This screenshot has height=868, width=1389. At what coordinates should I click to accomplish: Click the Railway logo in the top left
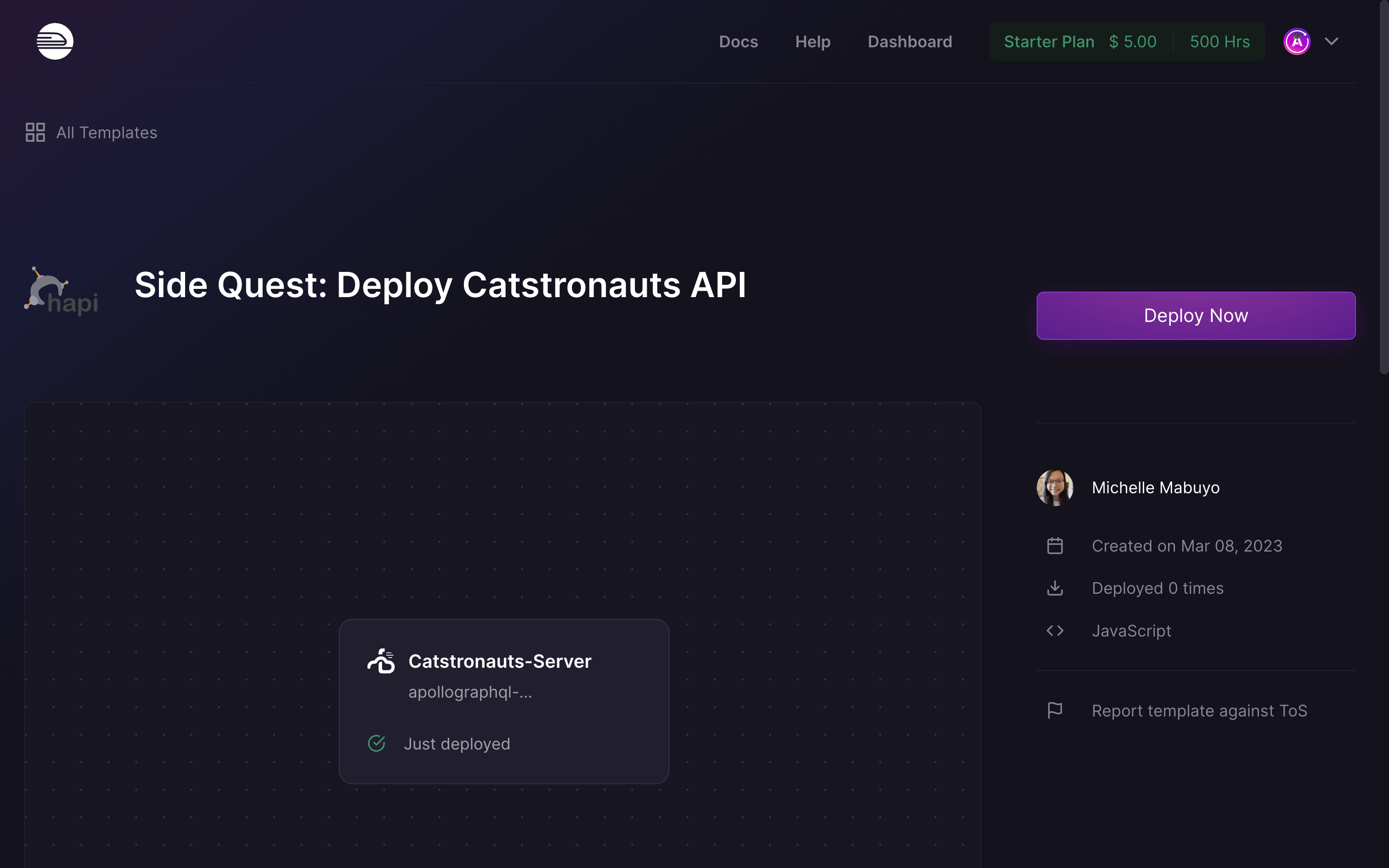tap(55, 41)
